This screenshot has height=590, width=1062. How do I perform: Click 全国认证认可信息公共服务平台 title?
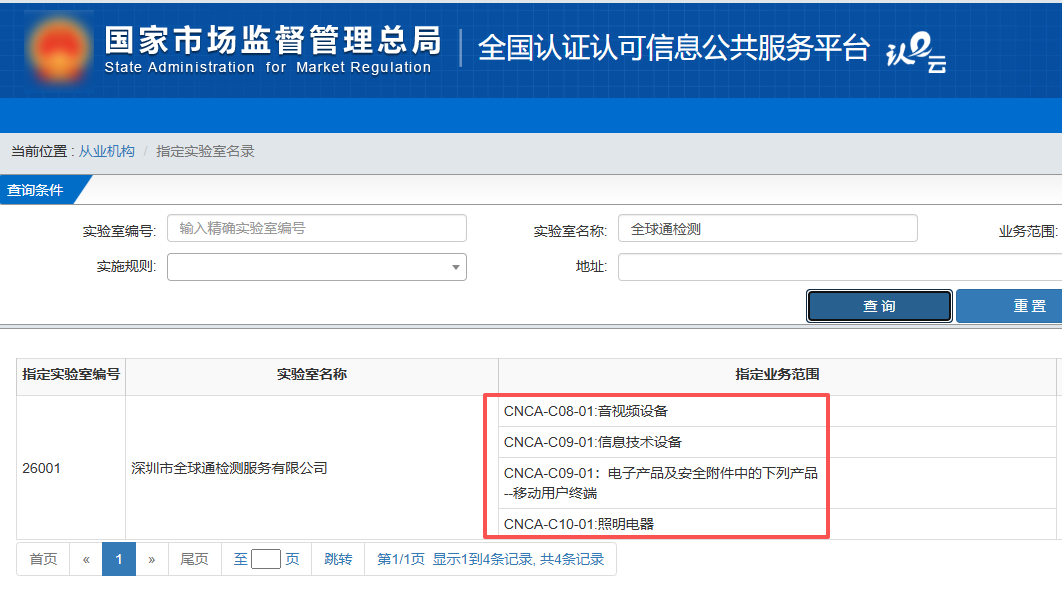[x=674, y=48]
